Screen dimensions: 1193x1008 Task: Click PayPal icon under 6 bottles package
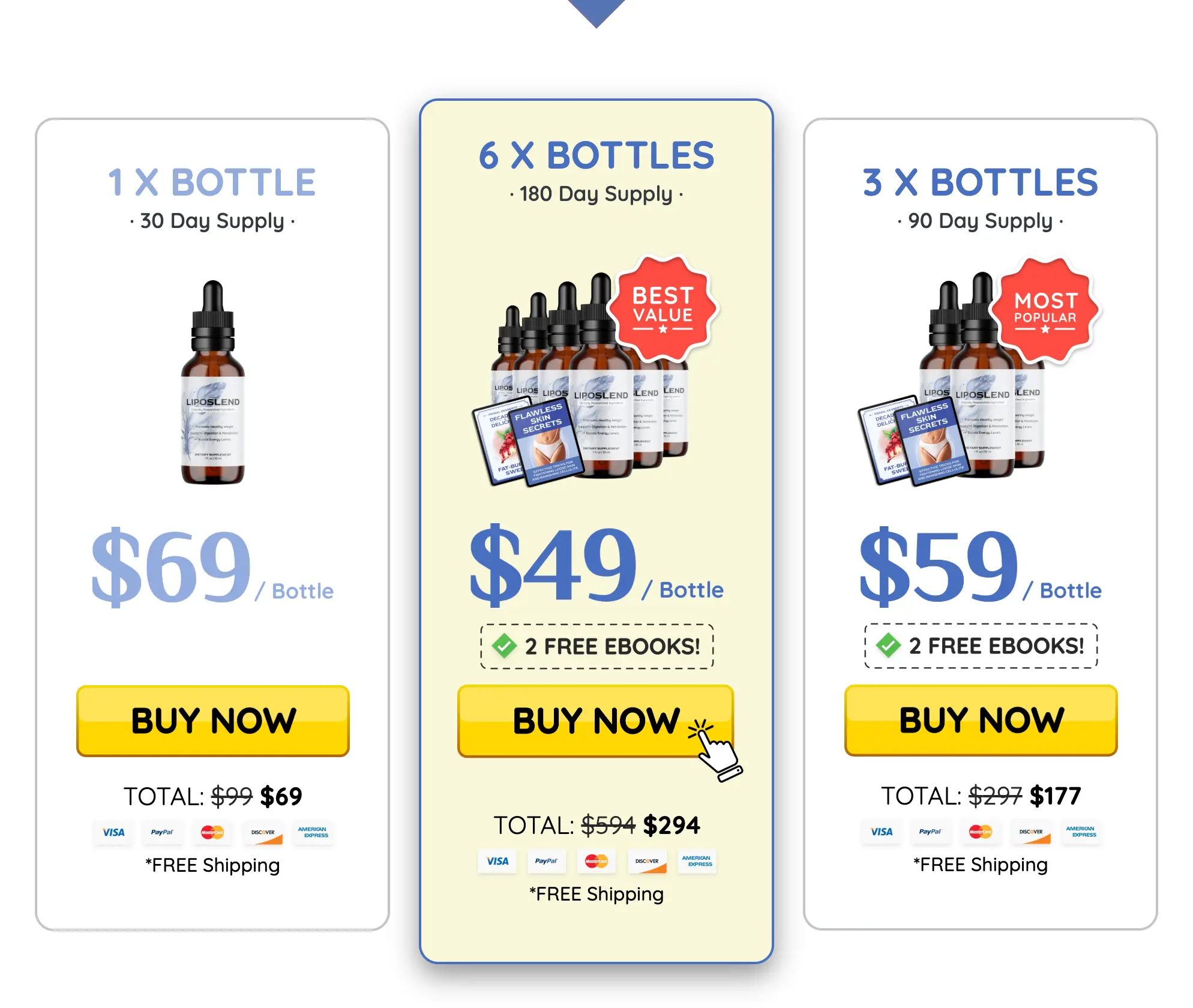point(546,861)
